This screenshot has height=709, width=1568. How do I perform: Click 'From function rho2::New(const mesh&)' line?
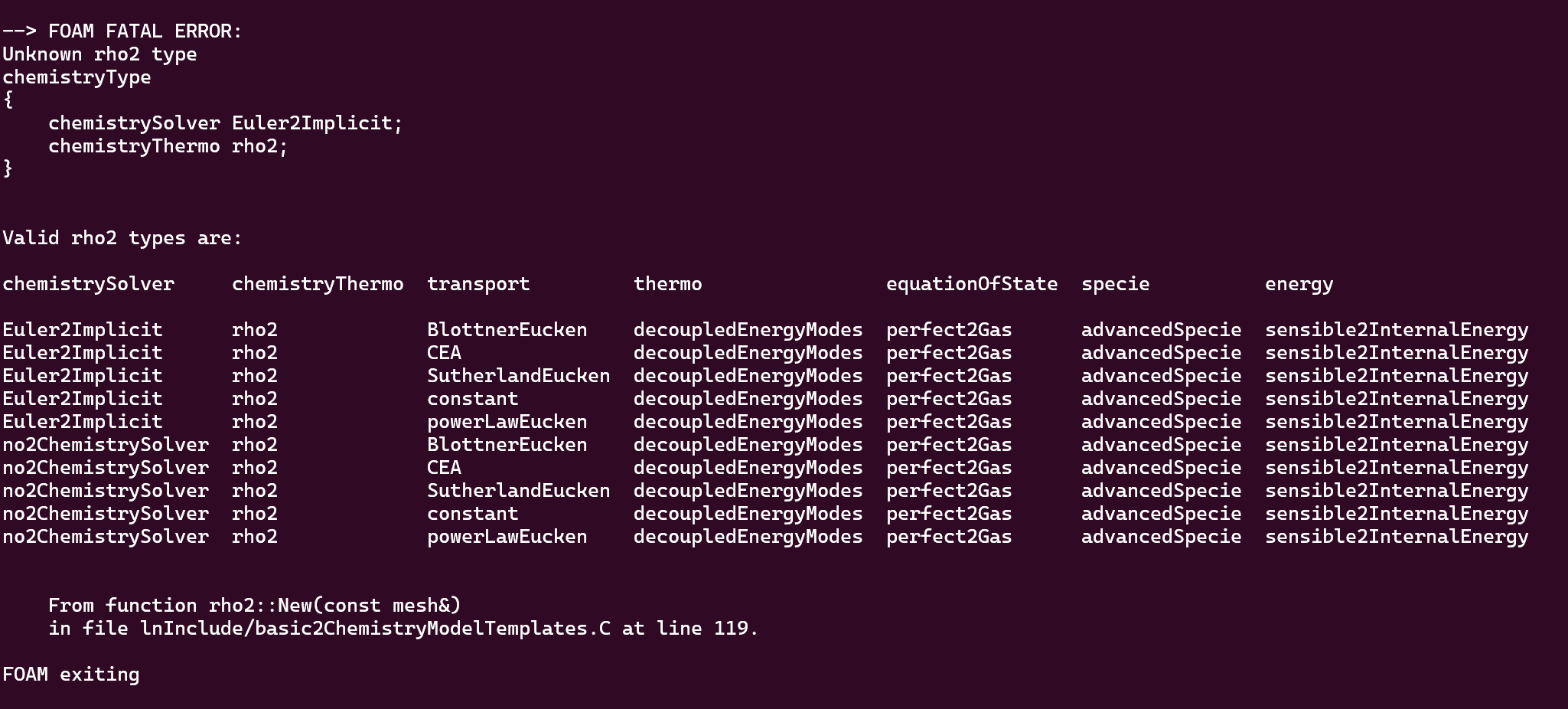point(255,606)
